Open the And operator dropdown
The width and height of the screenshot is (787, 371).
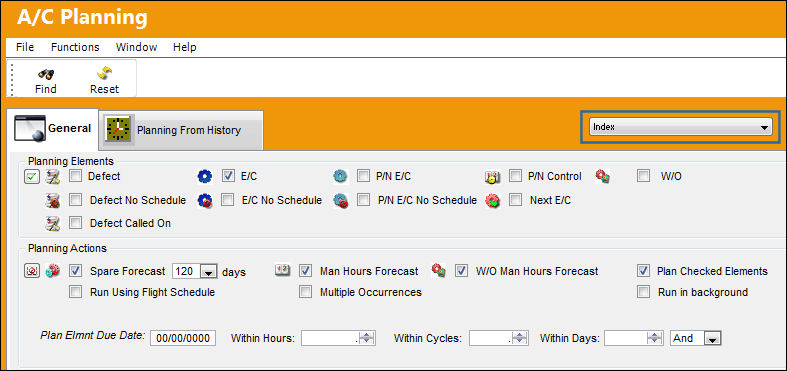712,339
